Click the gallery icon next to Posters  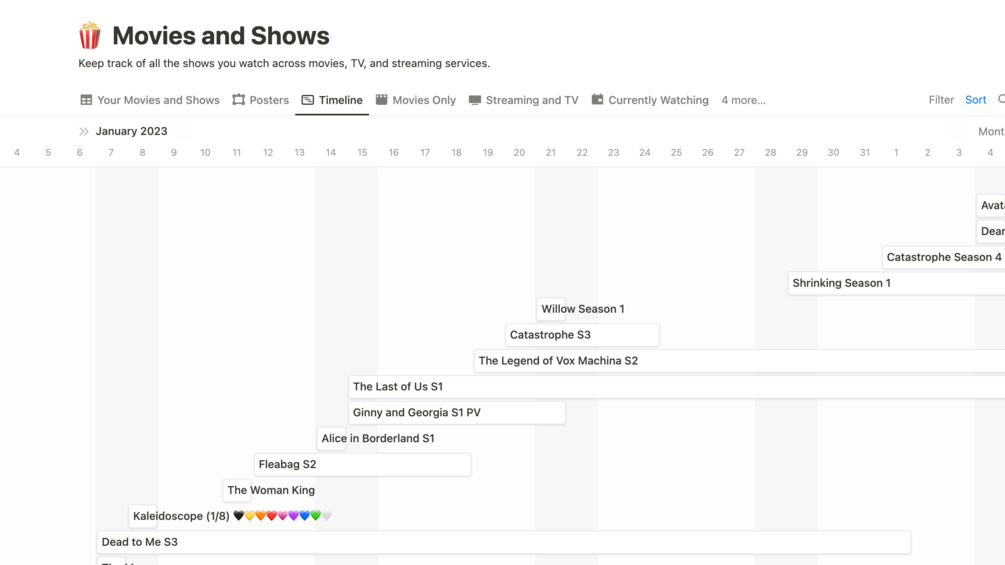(238, 100)
